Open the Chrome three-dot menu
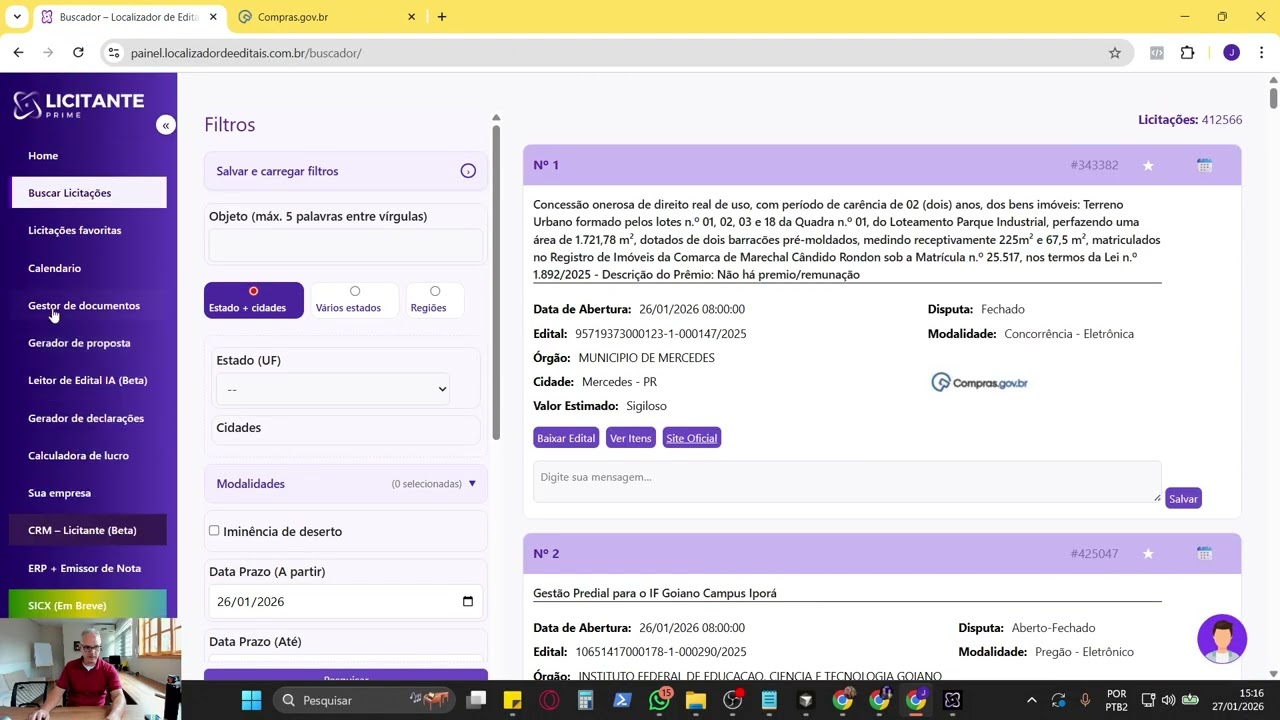This screenshot has height=720, width=1280. (x=1262, y=53)
